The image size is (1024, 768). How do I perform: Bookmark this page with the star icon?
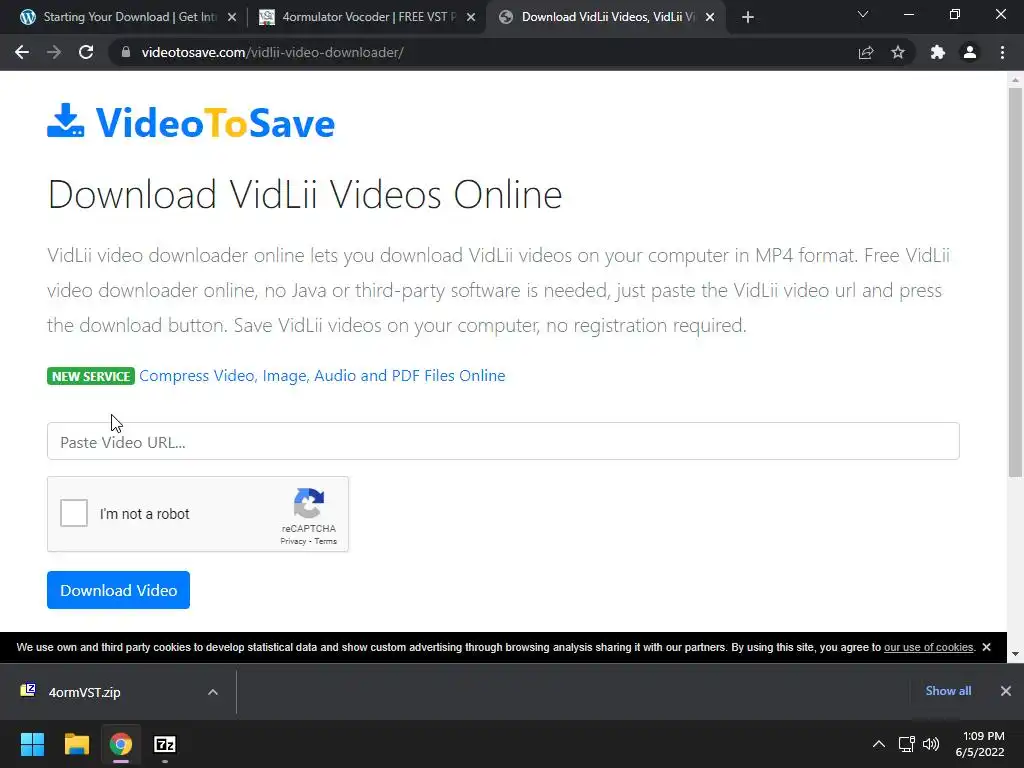pyautogui.click(x=898, y=52)
